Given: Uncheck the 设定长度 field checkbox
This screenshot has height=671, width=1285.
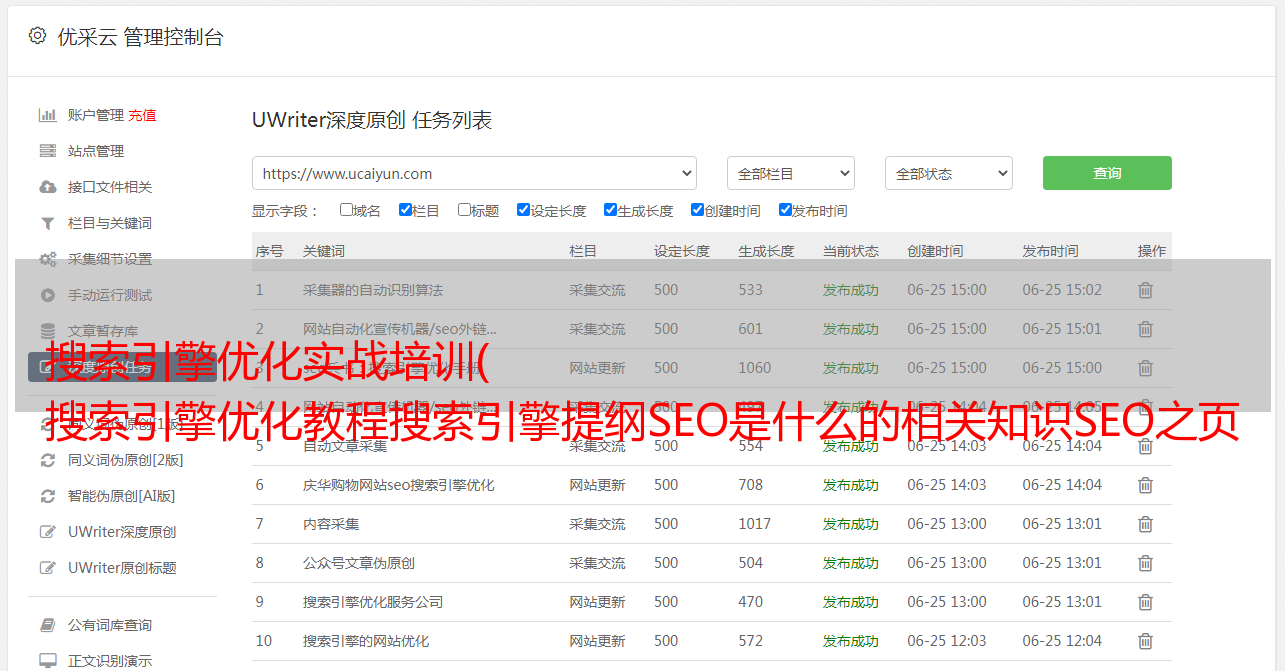Looking at the screenshot, I should click(x=523, y=210).
